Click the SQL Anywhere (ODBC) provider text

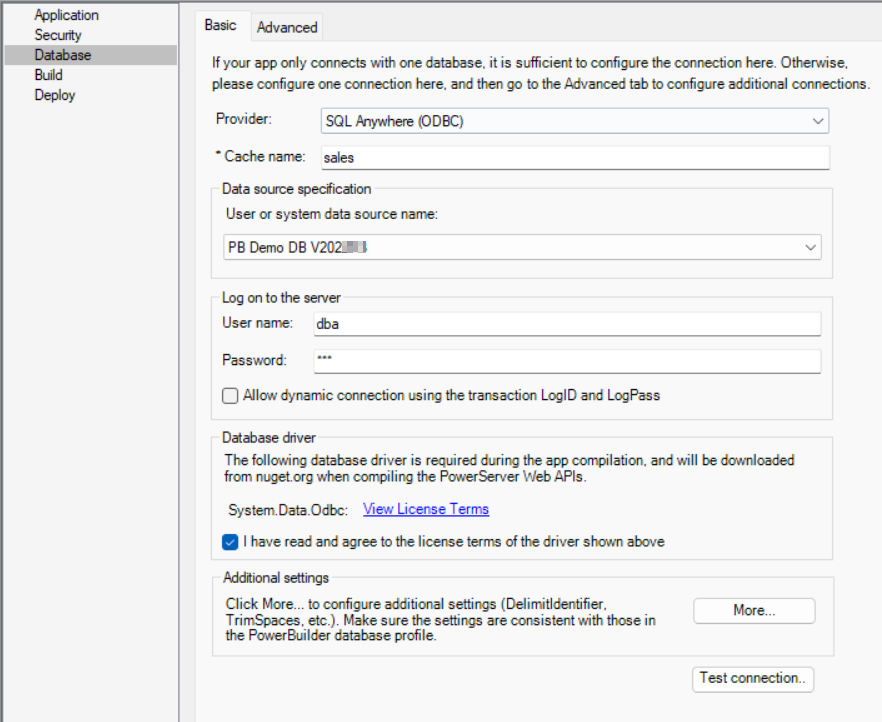394,121
